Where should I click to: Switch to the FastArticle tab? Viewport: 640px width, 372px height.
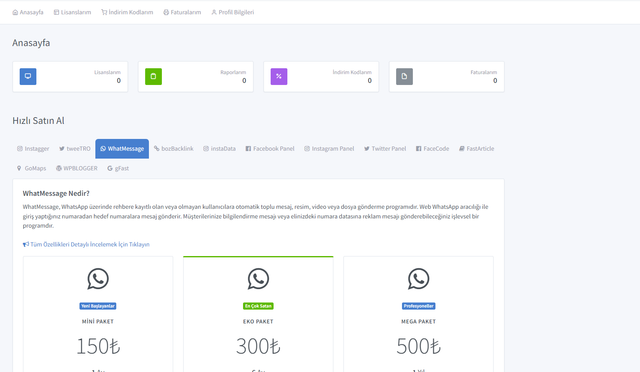coord(476,149)
